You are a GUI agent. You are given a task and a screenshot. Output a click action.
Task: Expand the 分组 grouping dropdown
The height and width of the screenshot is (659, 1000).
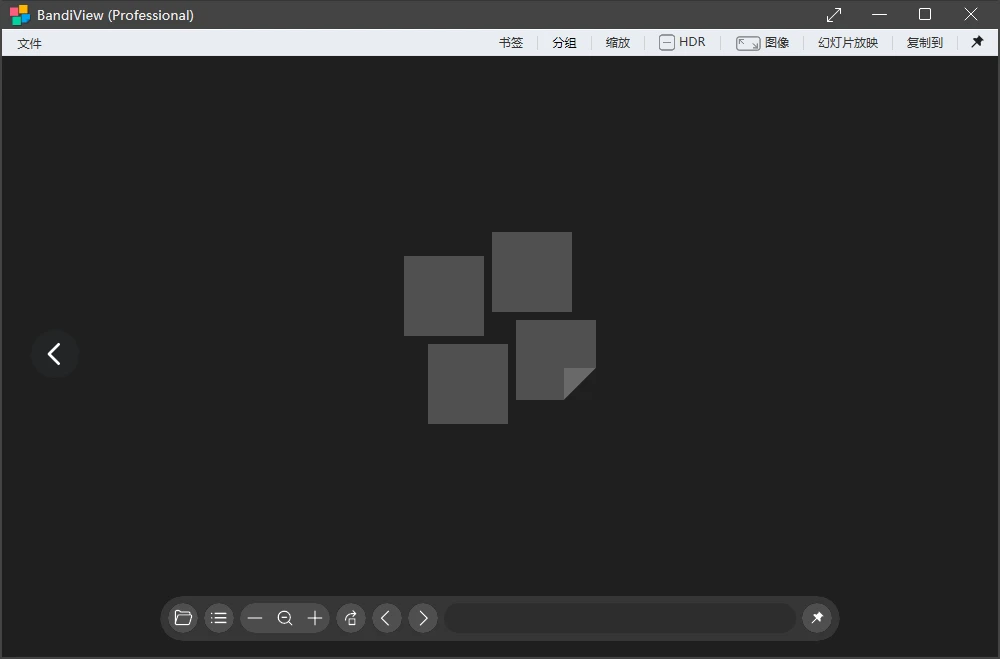coord(564,43)
